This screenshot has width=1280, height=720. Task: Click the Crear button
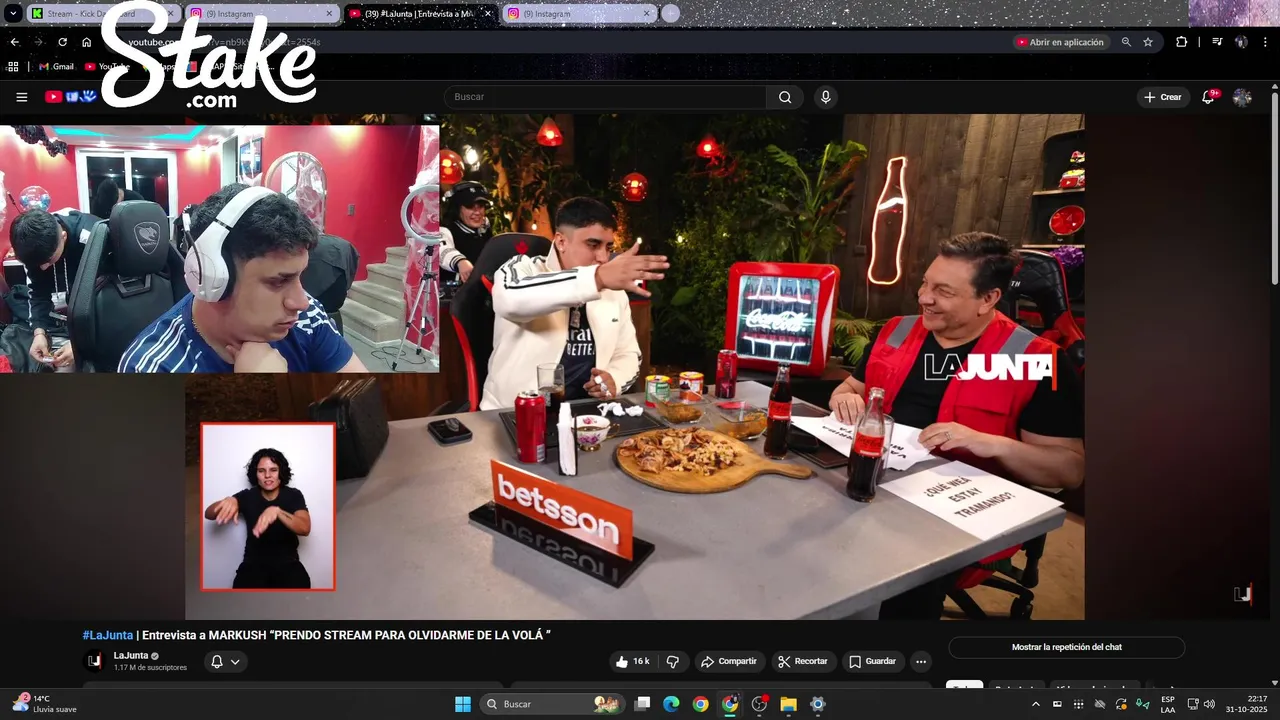pyautogui.click(x=1163, y=97)
